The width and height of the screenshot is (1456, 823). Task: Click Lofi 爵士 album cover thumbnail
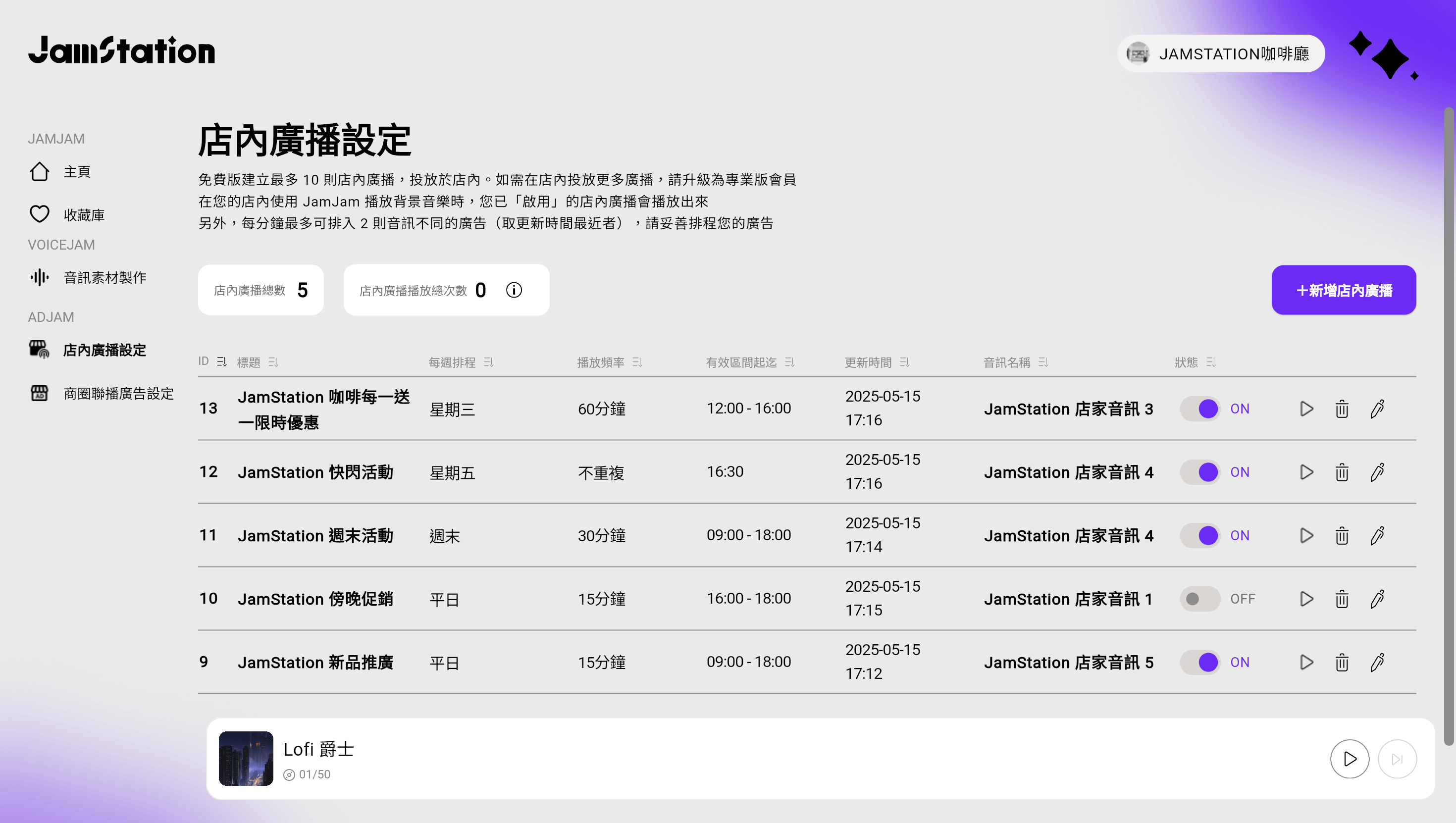click(x=246, y=759)
